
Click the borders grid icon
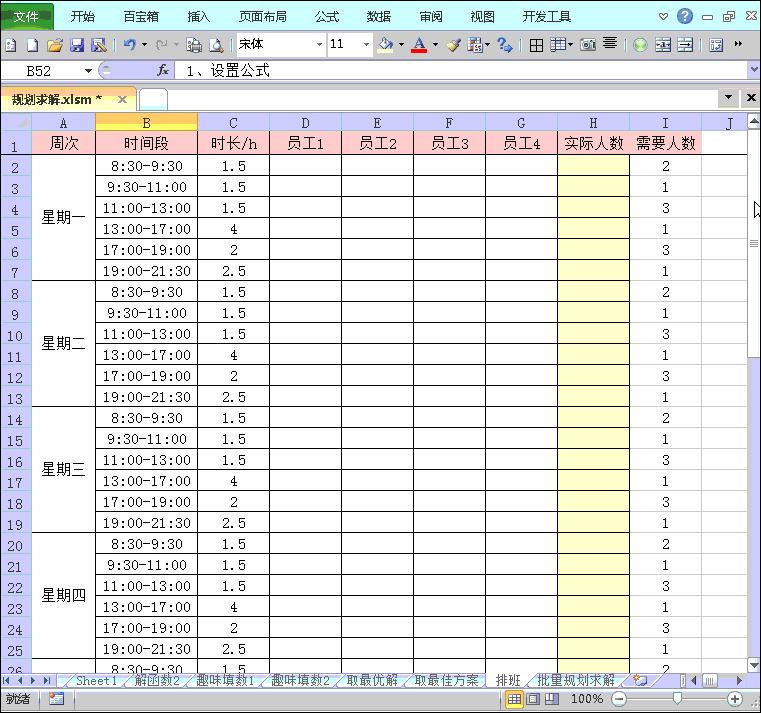click(x=536, y=45)
